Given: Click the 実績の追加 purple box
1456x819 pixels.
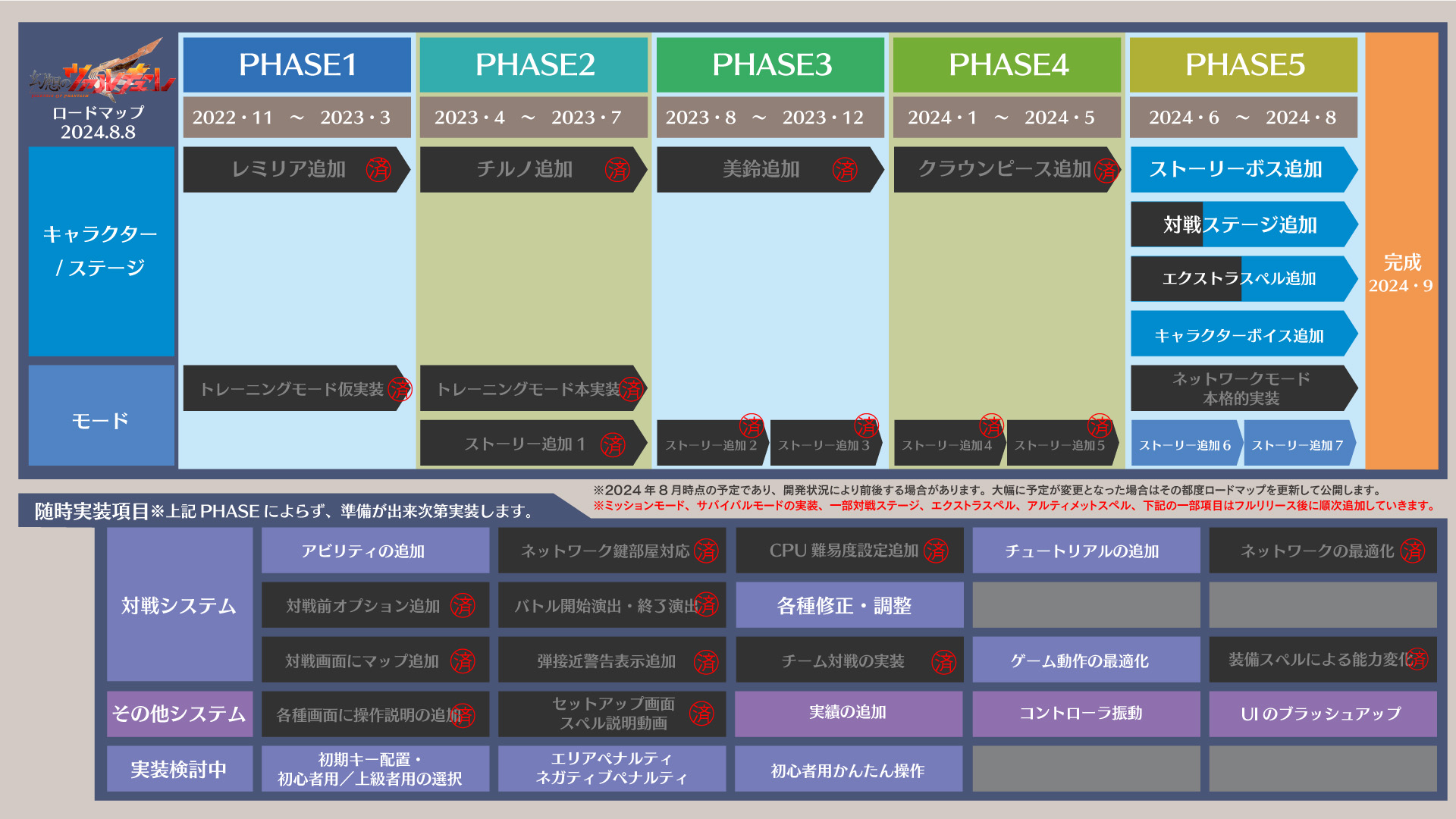Looking at the screenshot, I should click(x=848, y=713).
